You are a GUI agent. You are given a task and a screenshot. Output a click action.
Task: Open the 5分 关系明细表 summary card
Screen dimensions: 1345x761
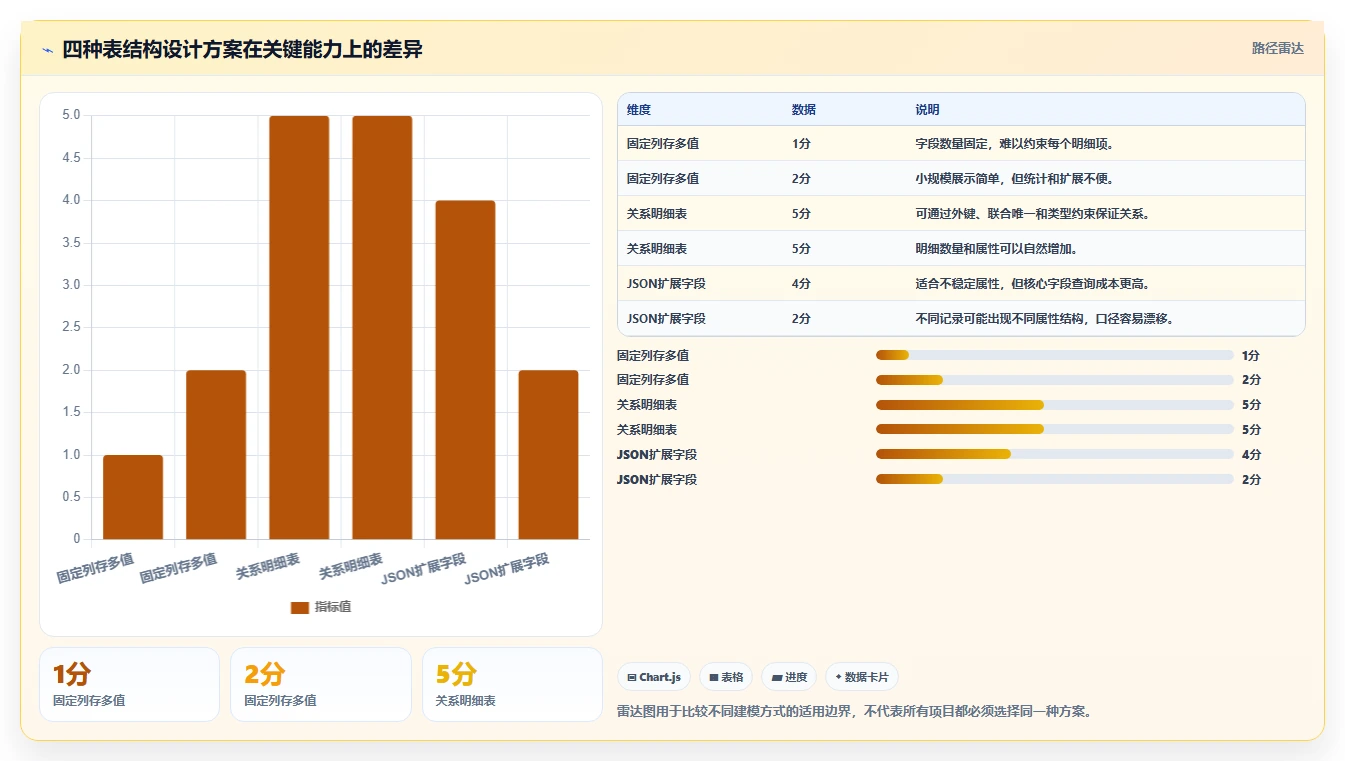click(x=512, y=684)
